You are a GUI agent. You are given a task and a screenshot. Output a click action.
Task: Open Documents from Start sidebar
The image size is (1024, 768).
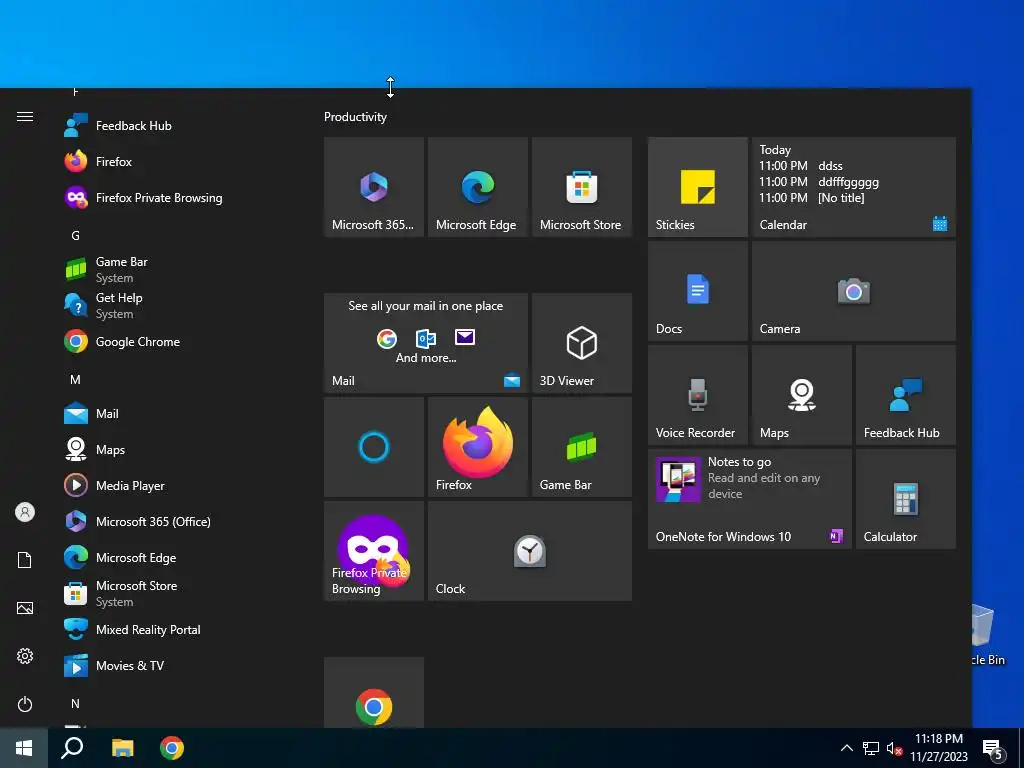click(x=25, y=560)
